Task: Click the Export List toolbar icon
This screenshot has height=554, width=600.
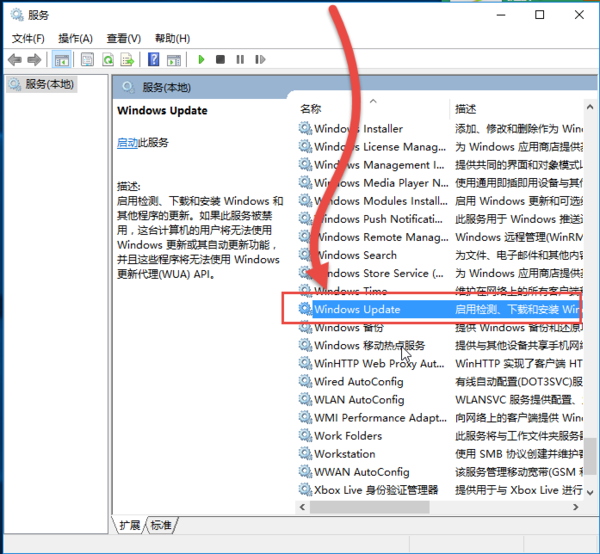Action: tap(127, 60)
